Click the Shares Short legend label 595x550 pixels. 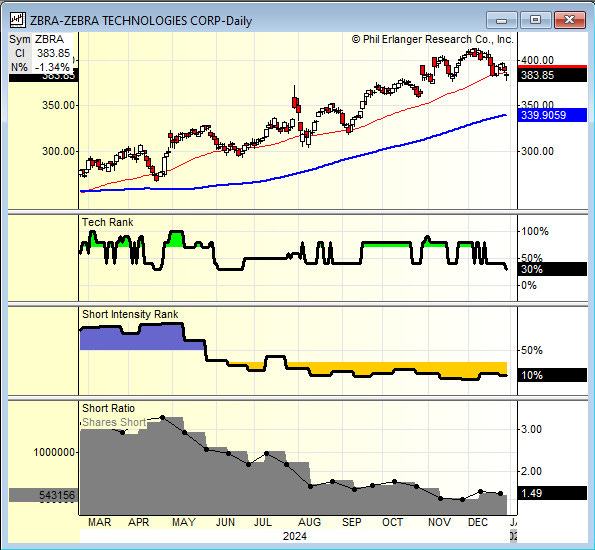click(x=114, y=422)
